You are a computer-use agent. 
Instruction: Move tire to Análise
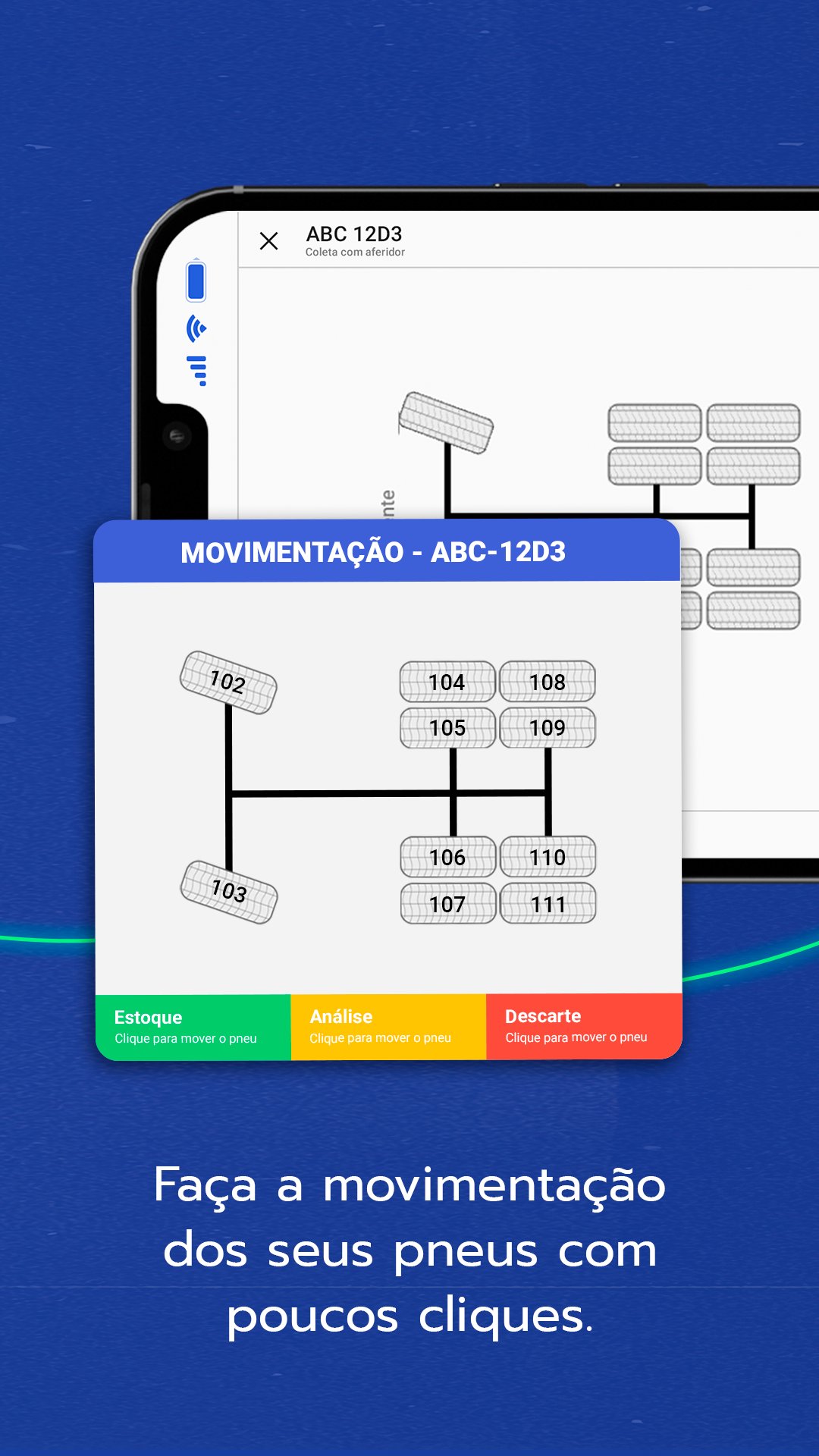[x=388, y=1027]
